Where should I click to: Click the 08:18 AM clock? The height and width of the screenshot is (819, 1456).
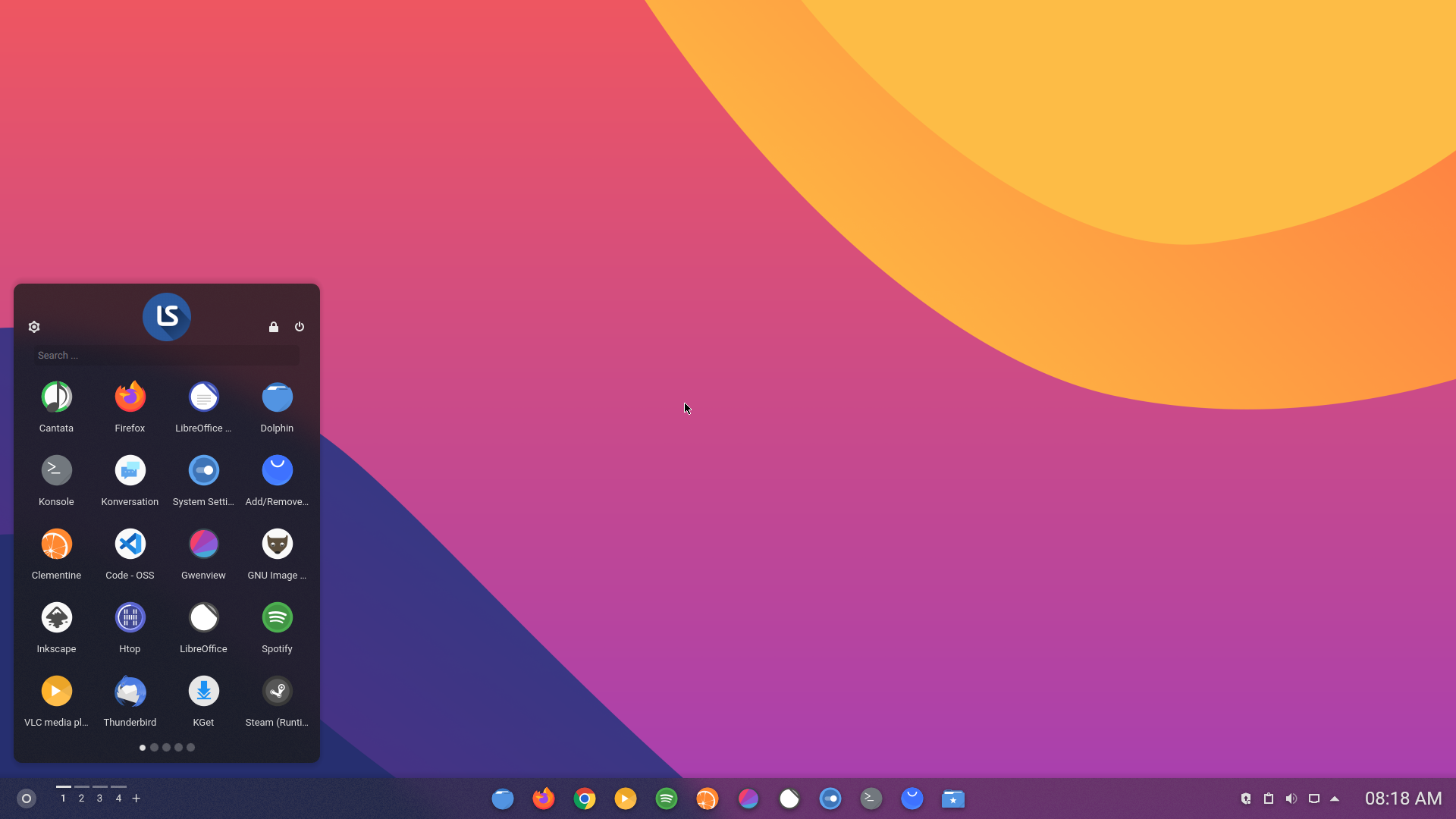pos(1403,799)
